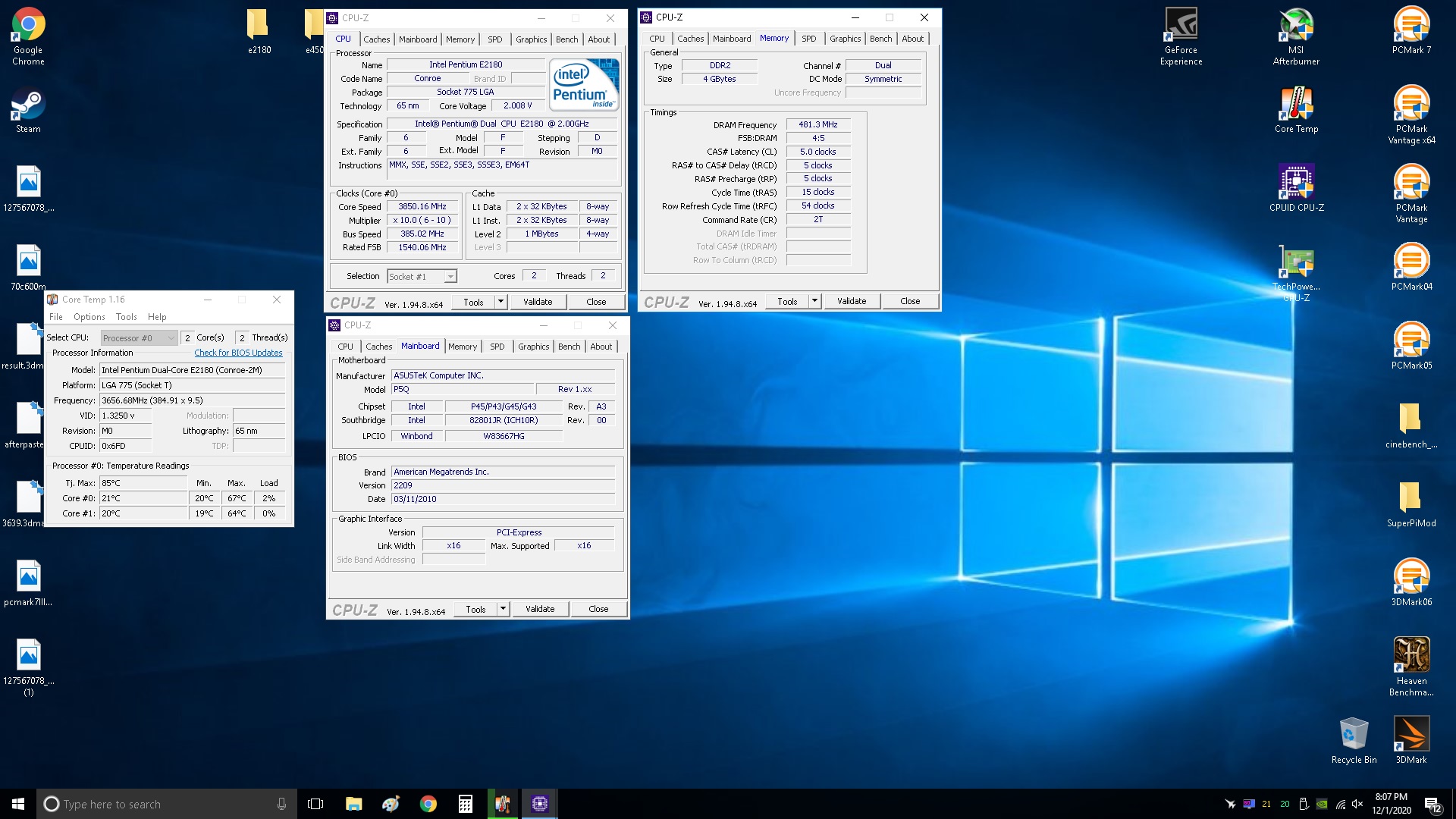This screenshot has height=819, width=1456.
Task: Click Validate in CPU tab window
Action: point(538,302)
